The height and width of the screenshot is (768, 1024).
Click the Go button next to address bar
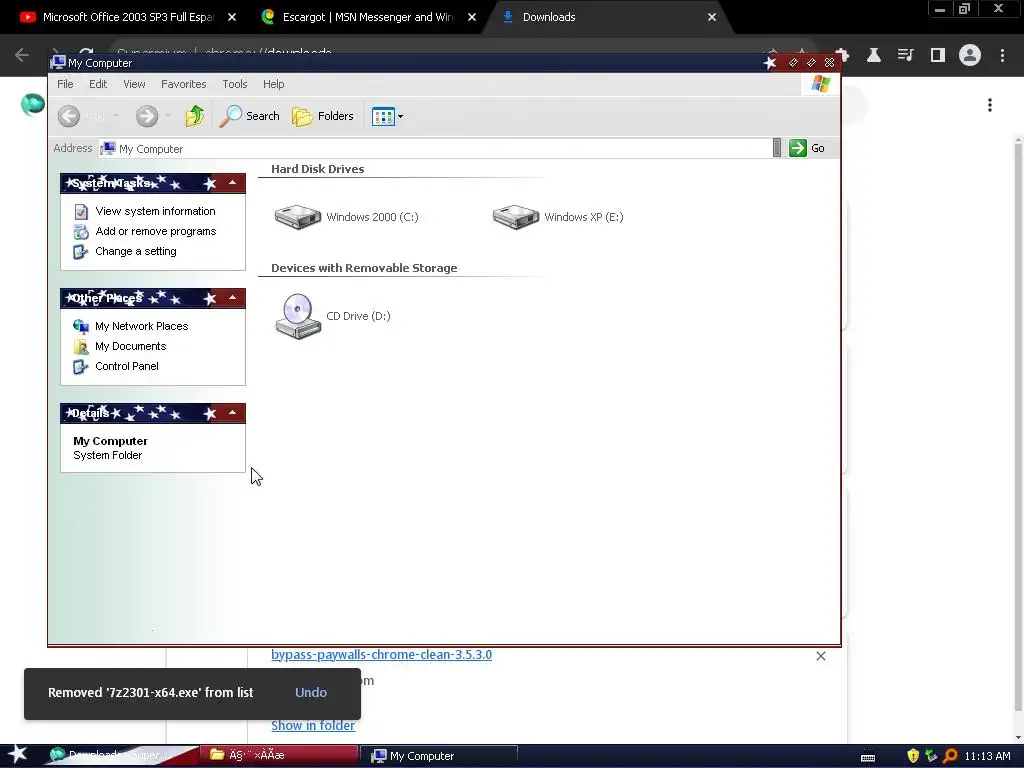[x=807, y=148]
